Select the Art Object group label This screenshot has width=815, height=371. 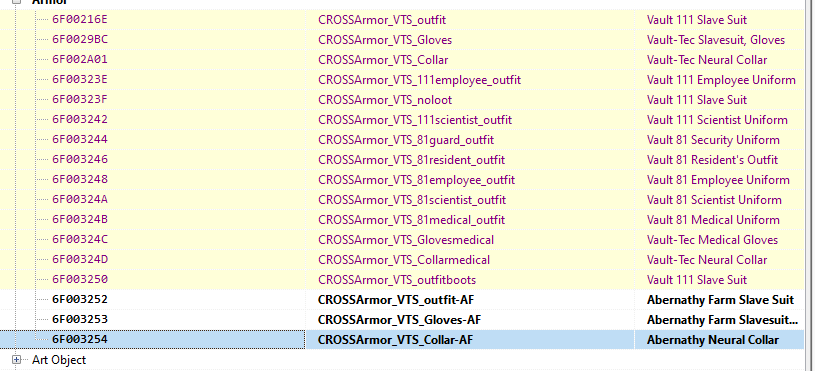(59, 360)
